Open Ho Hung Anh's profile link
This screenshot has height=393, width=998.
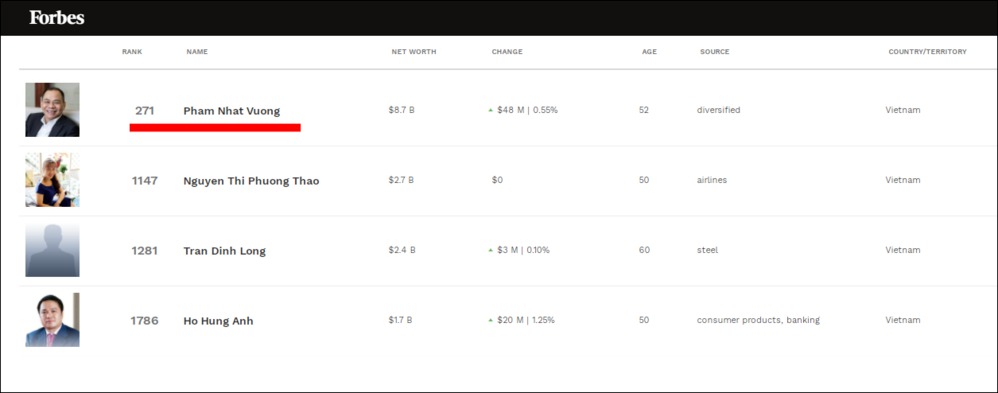(218, 321)
